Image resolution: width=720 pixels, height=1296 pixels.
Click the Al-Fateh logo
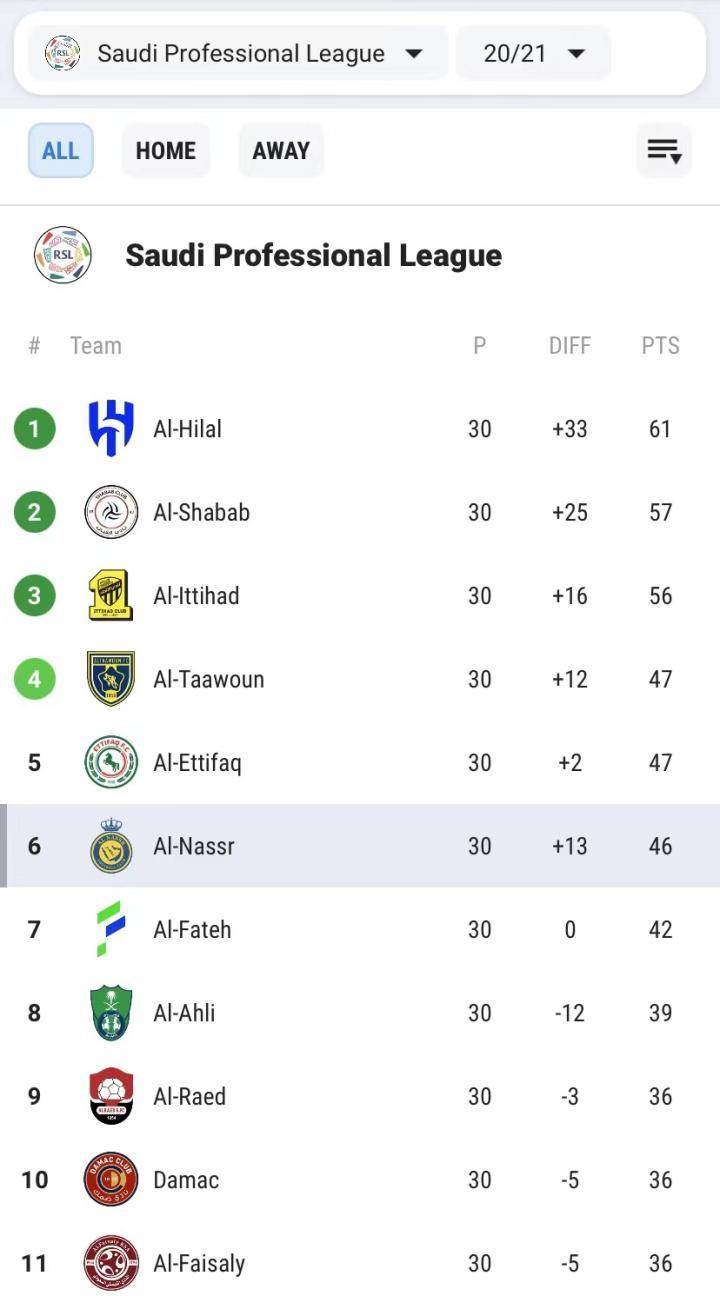pos(111,929)
